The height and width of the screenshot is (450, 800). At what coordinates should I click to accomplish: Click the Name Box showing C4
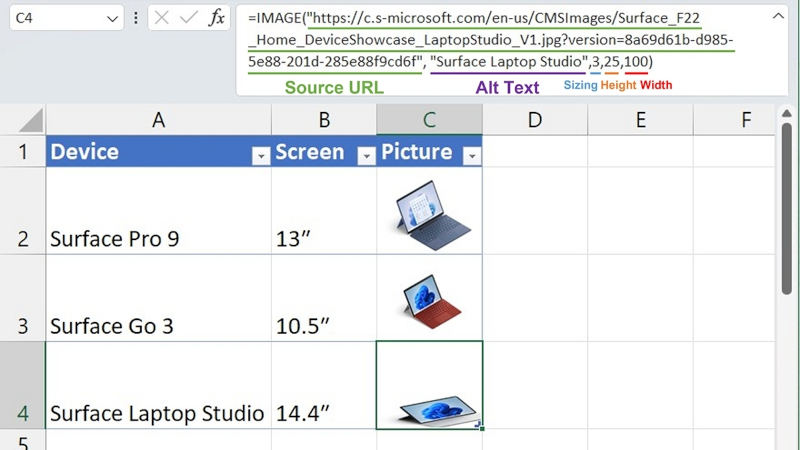pos(66,18)
